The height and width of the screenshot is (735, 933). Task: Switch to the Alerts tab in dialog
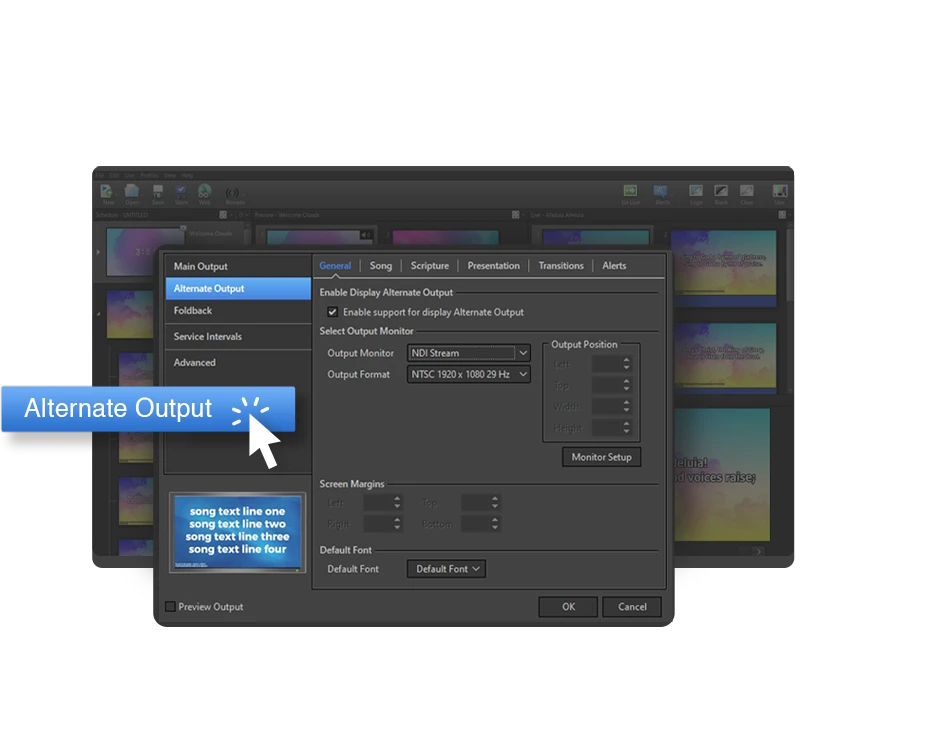tap(614, 265)
